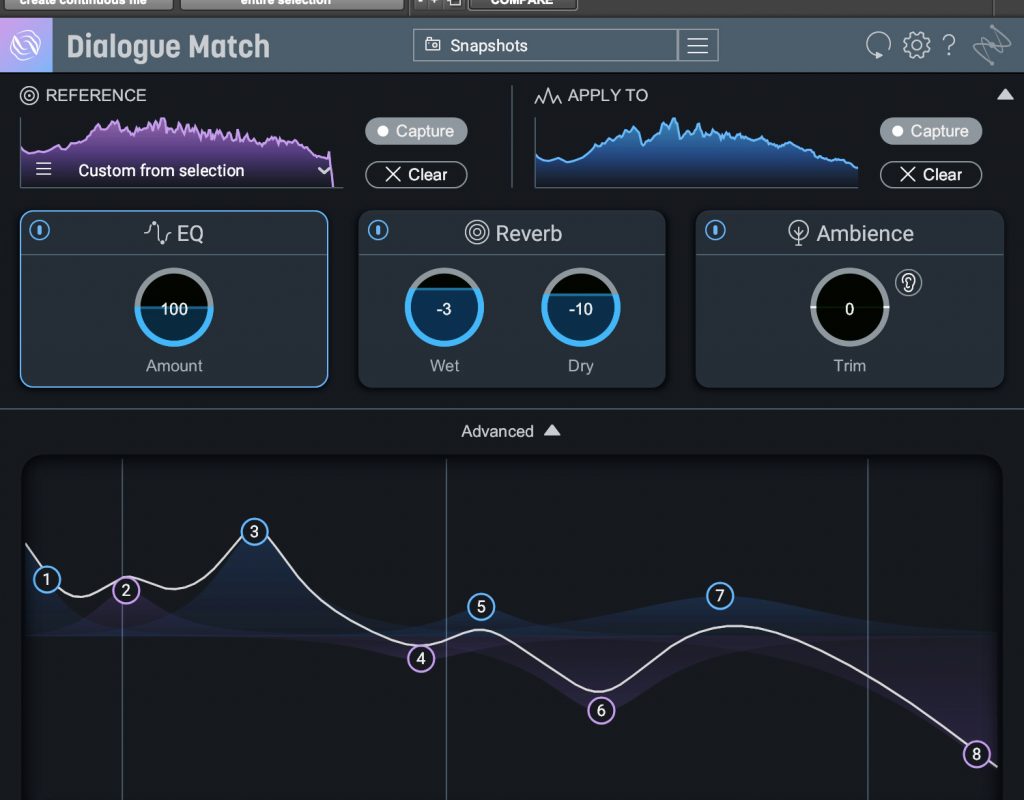Toggle the Ambience module power
The width and height of the screenshot is (1024, 800).
point(715,231)
